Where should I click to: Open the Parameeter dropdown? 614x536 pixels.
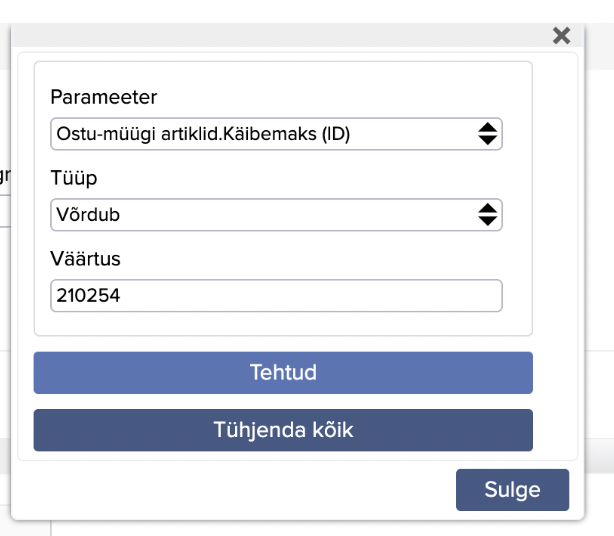click(x=275, y=134)
